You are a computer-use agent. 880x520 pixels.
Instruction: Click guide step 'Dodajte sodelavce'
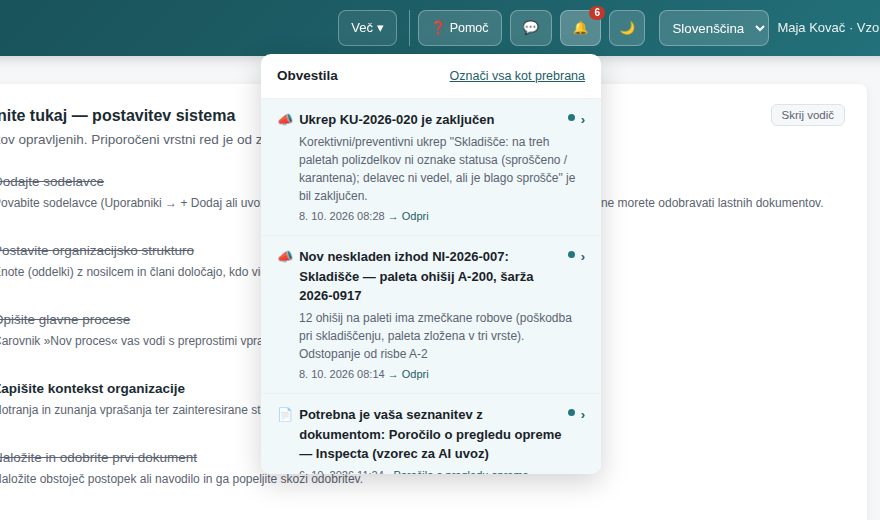pos(51,182)
